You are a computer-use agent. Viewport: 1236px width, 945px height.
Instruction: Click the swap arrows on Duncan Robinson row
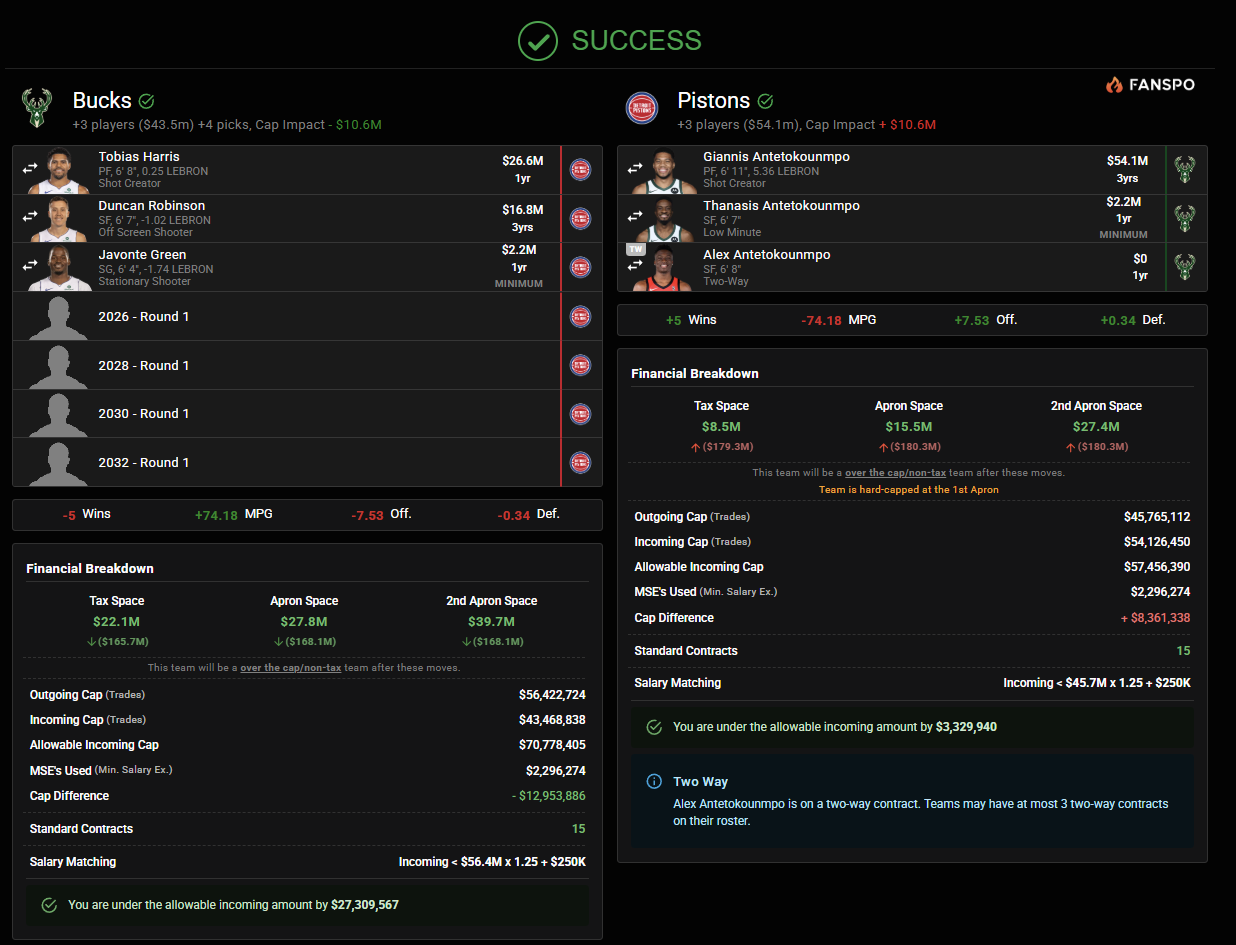pos(30,218)
